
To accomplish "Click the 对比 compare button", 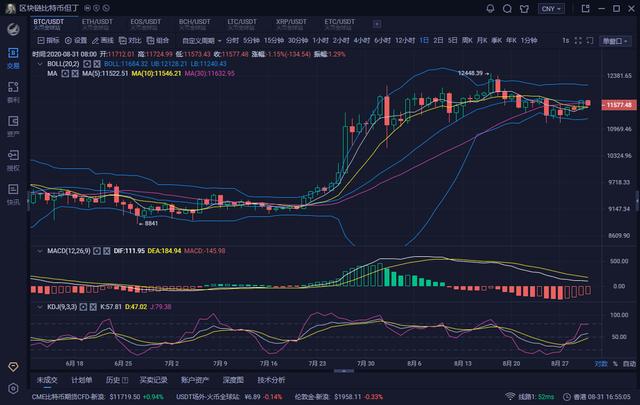I will [130, 40].
